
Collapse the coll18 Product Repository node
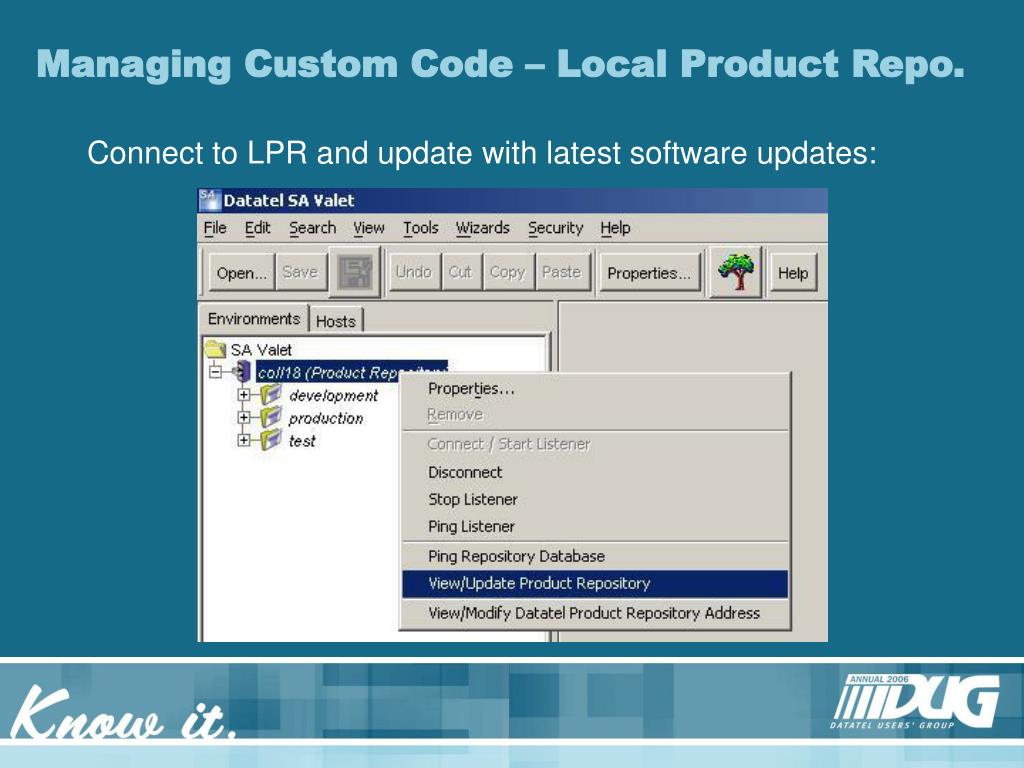(x=215, y=372)
